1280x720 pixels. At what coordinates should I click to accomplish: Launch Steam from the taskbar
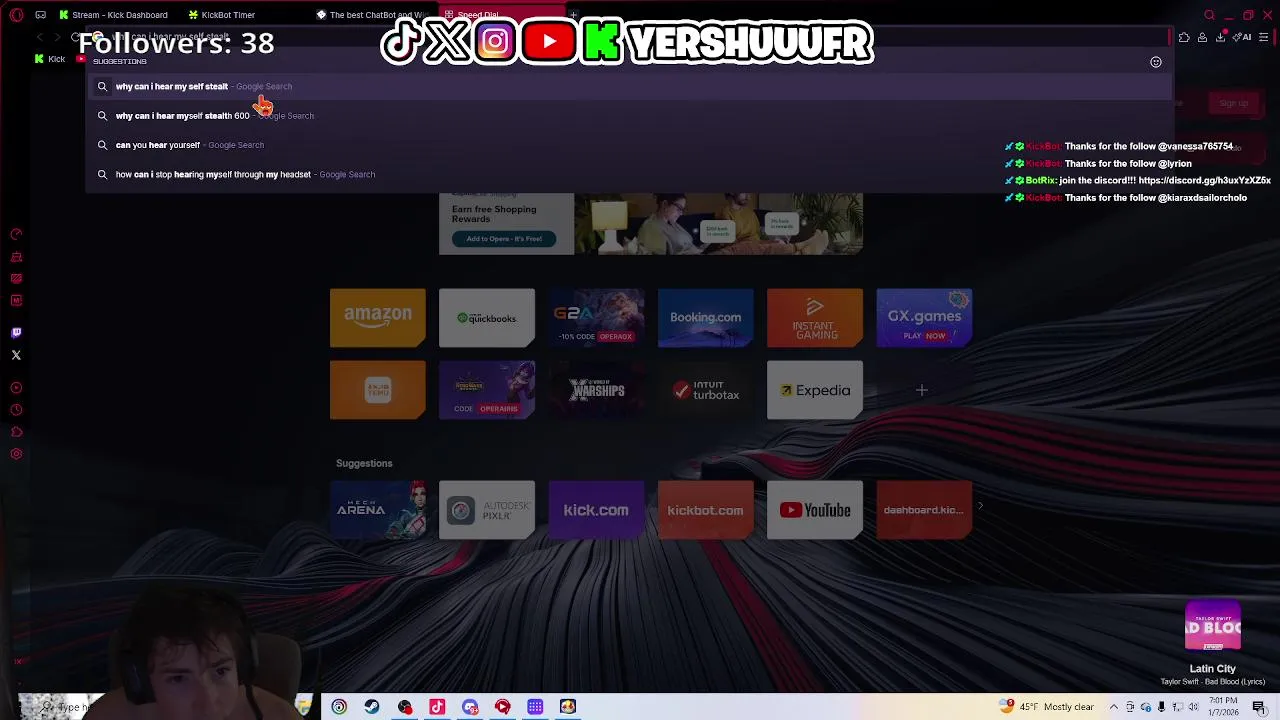pyautogui.click(x=371, y=707)
